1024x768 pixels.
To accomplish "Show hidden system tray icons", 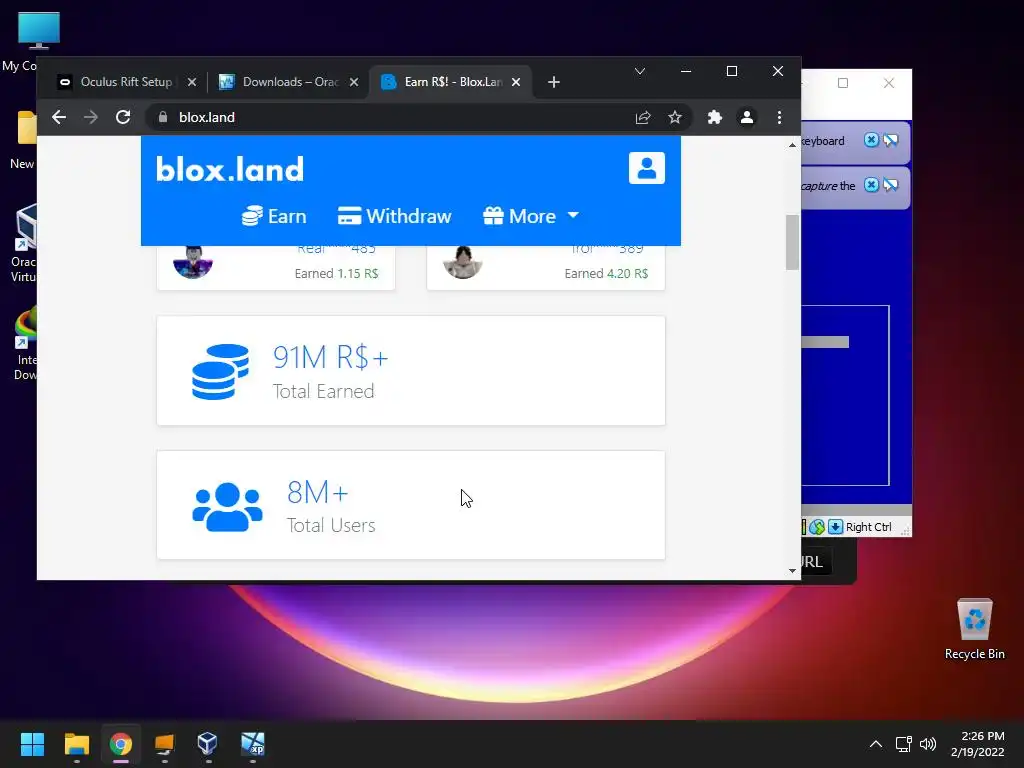I will pyautogui.click(x=876, y=744).
